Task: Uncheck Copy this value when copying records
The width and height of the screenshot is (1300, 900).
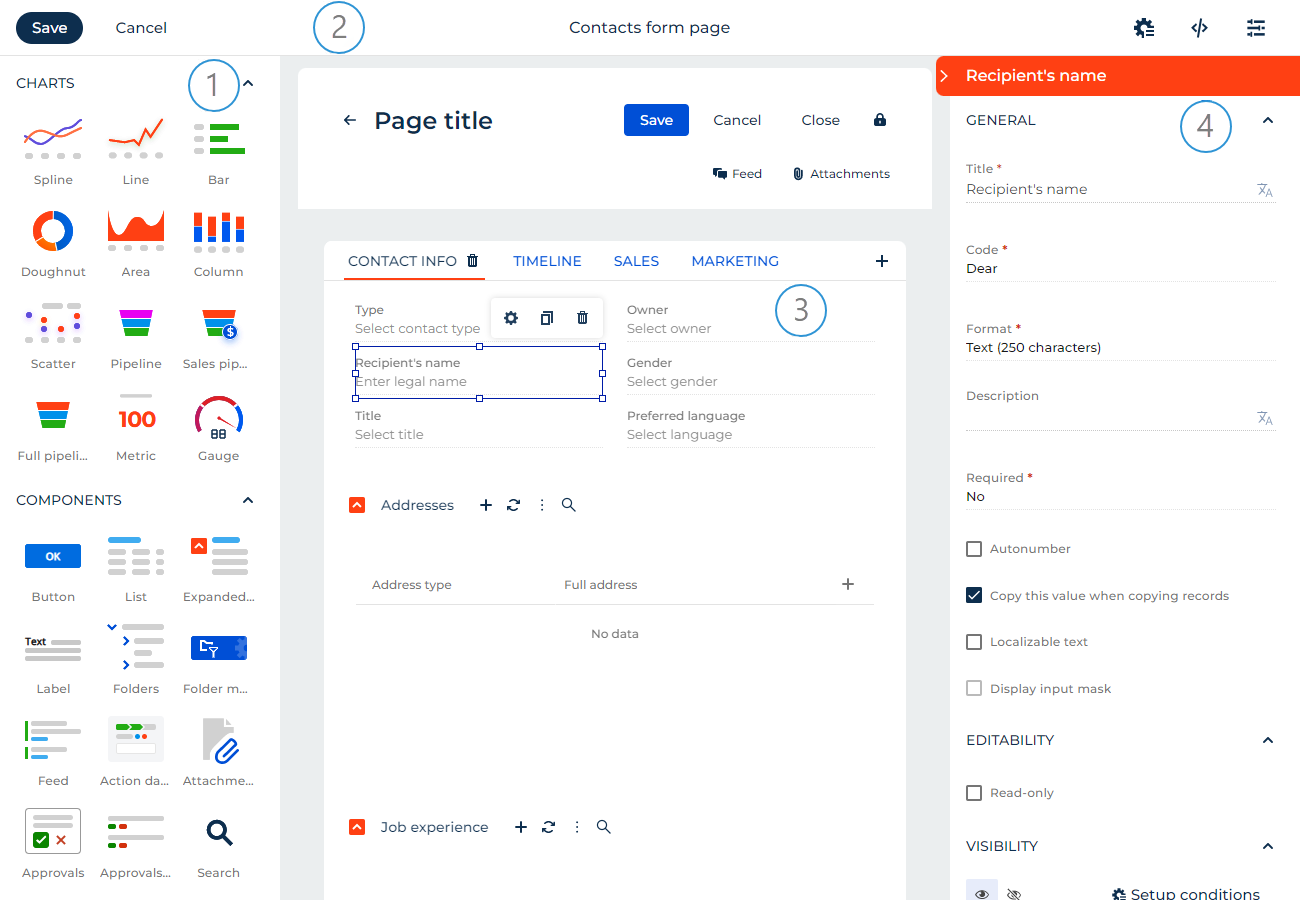Action: (x=974, y=595)
